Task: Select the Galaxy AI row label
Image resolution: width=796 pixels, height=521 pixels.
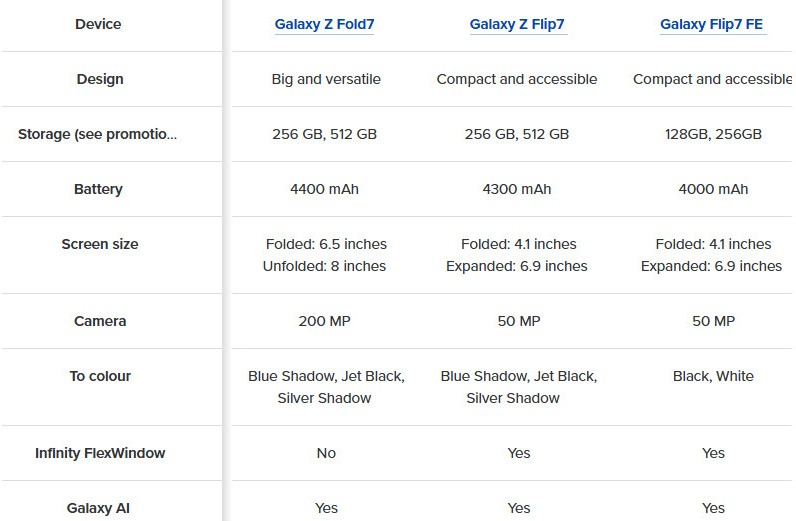Action: click(98, 508)
